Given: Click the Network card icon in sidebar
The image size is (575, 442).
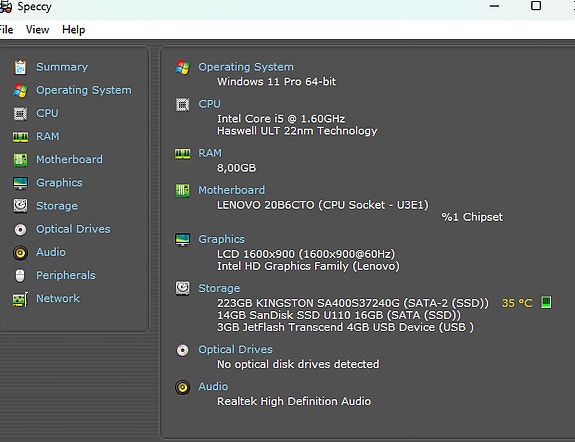Looking at the screenshot, I should pos(20,299).
